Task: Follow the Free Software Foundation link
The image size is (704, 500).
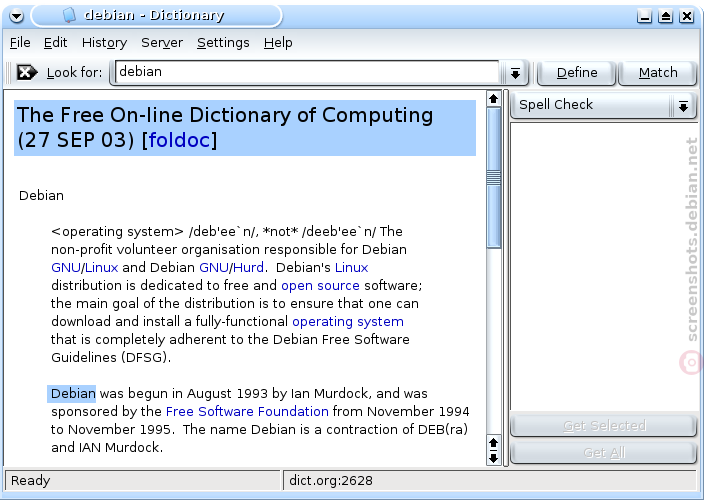Action: [247, 412]
